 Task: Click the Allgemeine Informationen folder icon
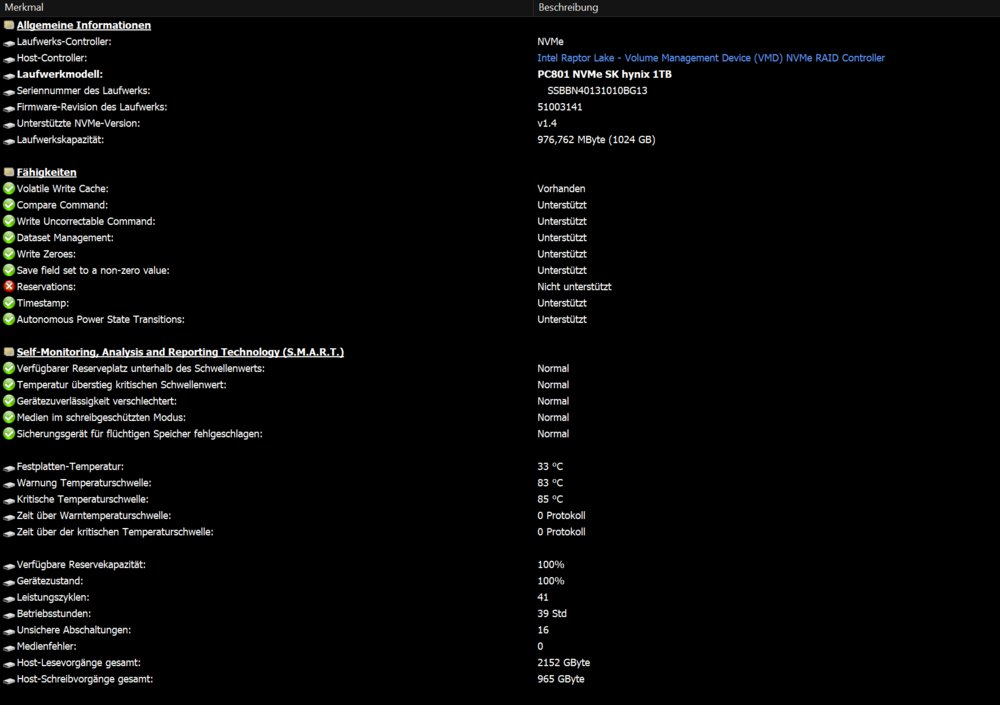point(9,25)
